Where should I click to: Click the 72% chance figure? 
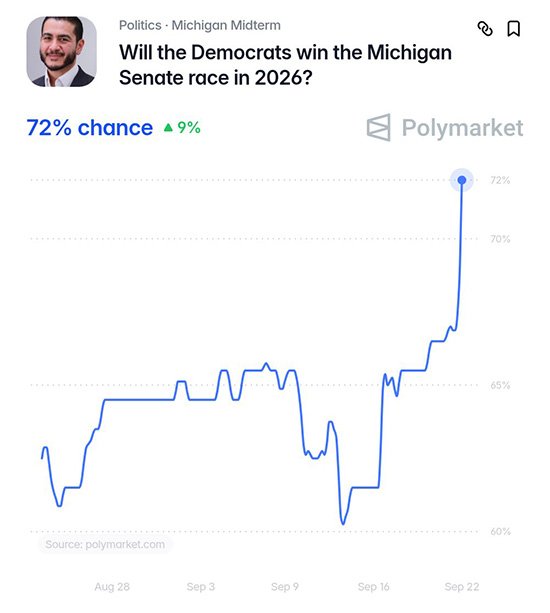point(90,127)
